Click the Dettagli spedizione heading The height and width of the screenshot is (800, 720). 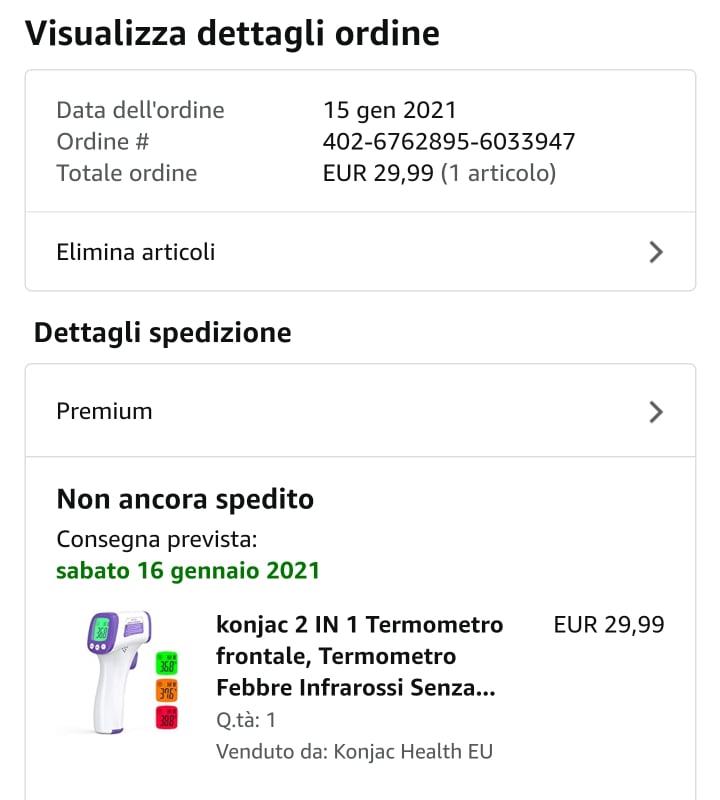(x=163, y=333)
